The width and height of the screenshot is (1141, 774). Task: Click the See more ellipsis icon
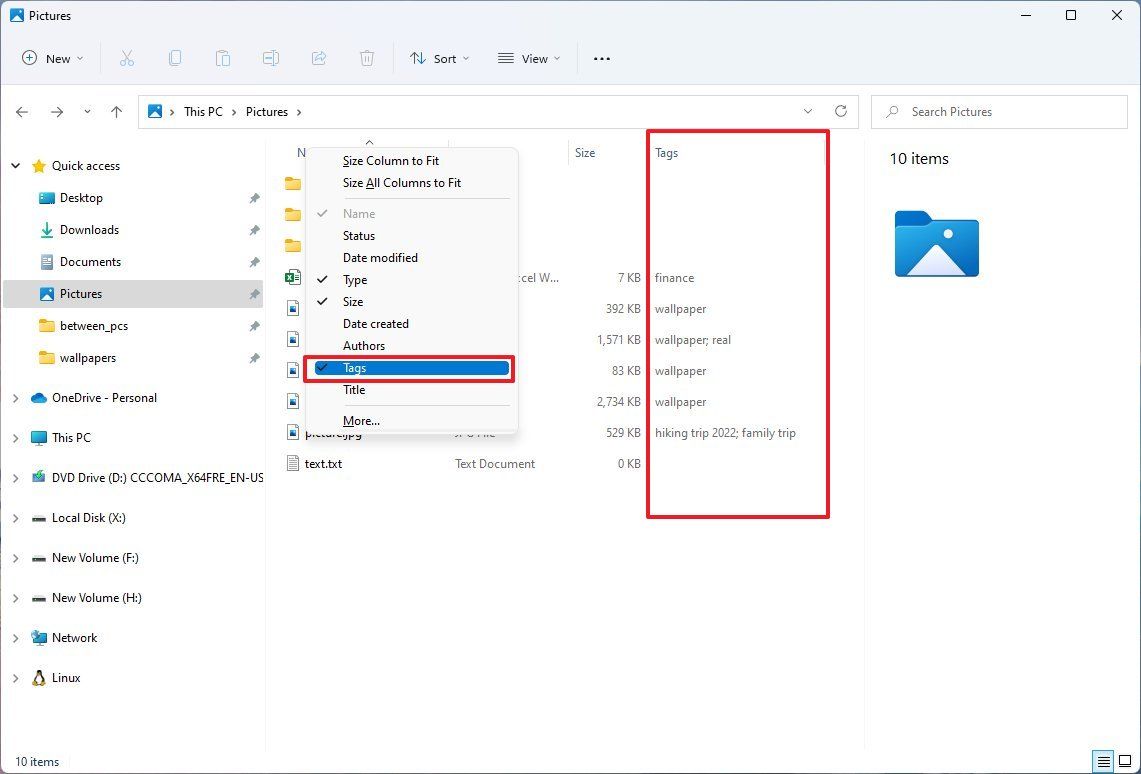601,58
